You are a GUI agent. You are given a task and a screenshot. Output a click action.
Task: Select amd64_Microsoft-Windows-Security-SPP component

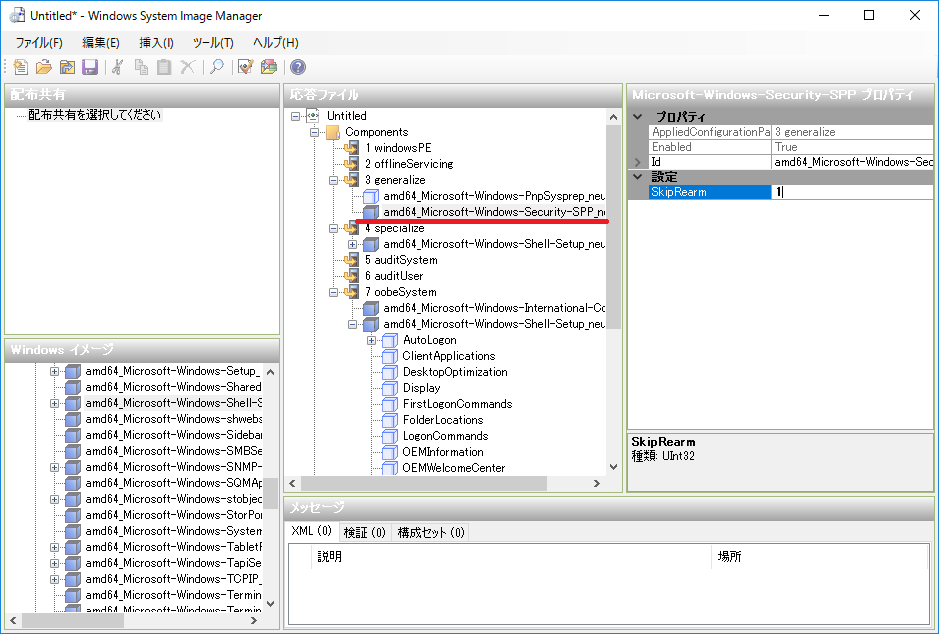tap(494, 212)
